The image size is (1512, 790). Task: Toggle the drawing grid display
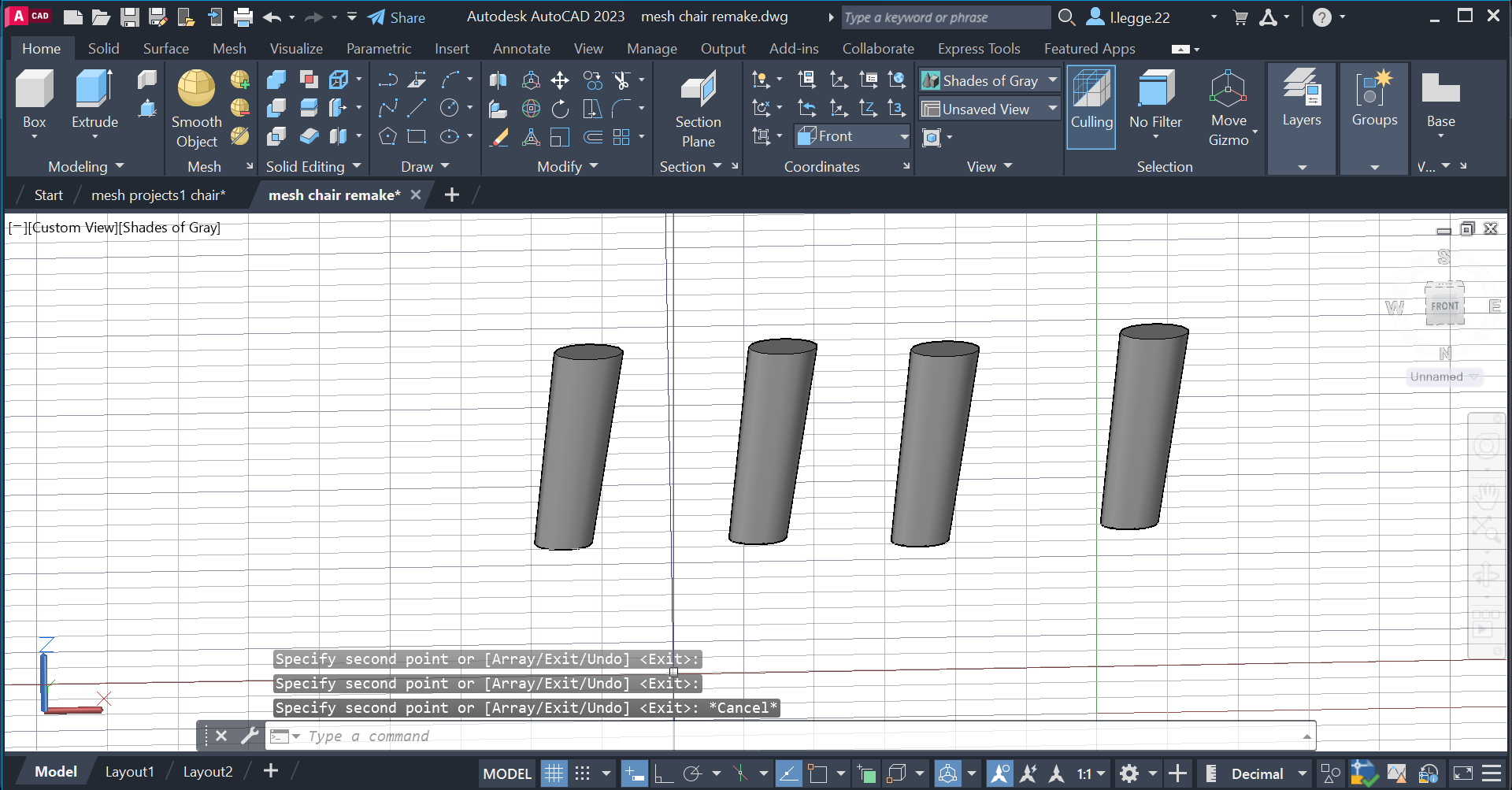tap(554, 773)
